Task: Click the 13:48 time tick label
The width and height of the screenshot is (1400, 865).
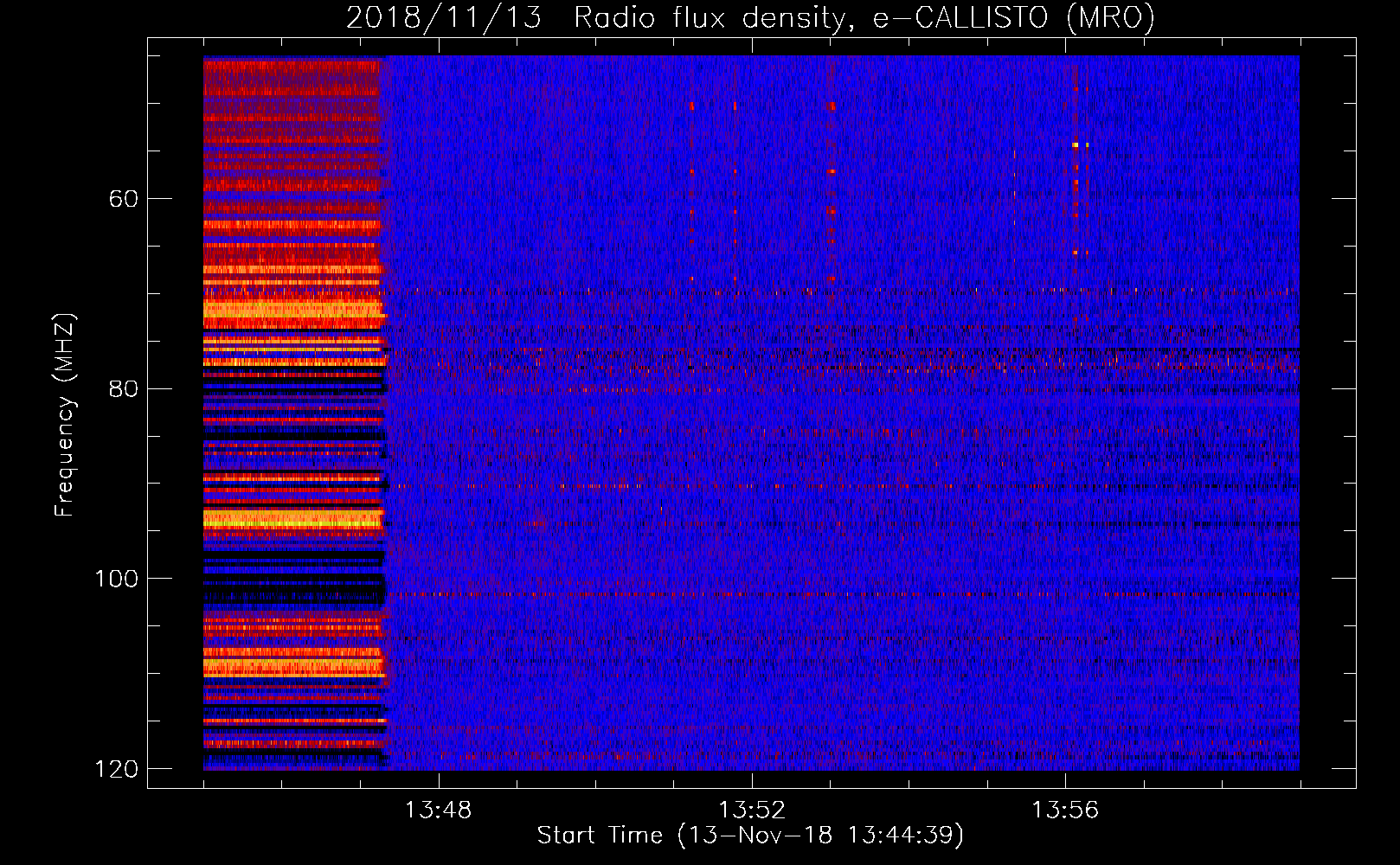Action: click(x=439, y=810)
